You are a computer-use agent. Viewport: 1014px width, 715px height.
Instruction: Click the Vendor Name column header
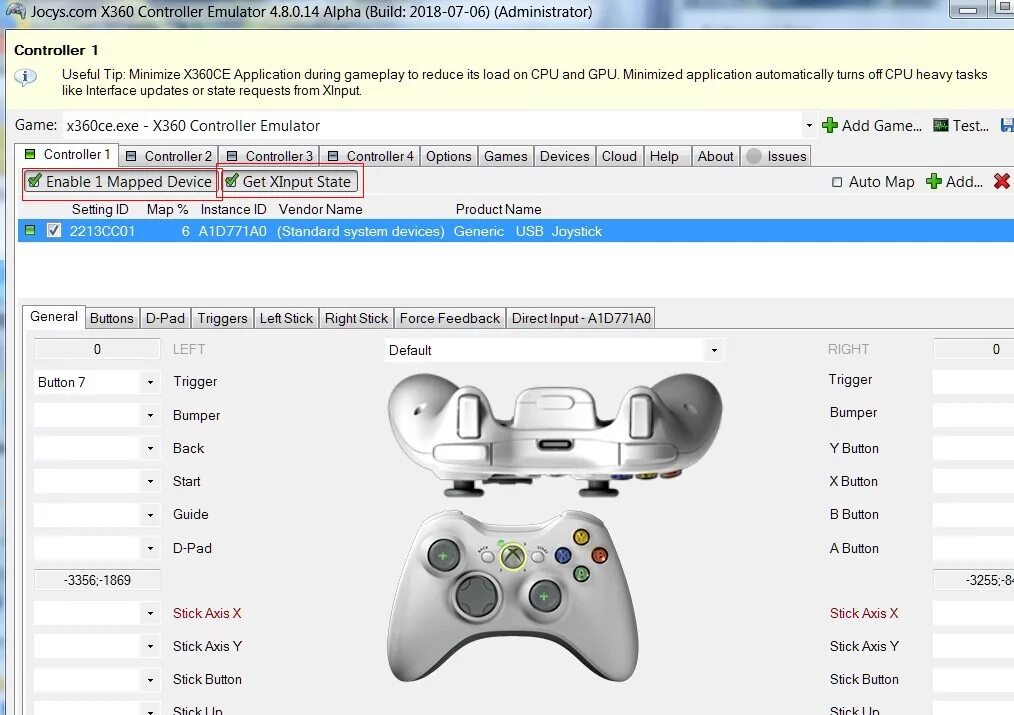320,209
